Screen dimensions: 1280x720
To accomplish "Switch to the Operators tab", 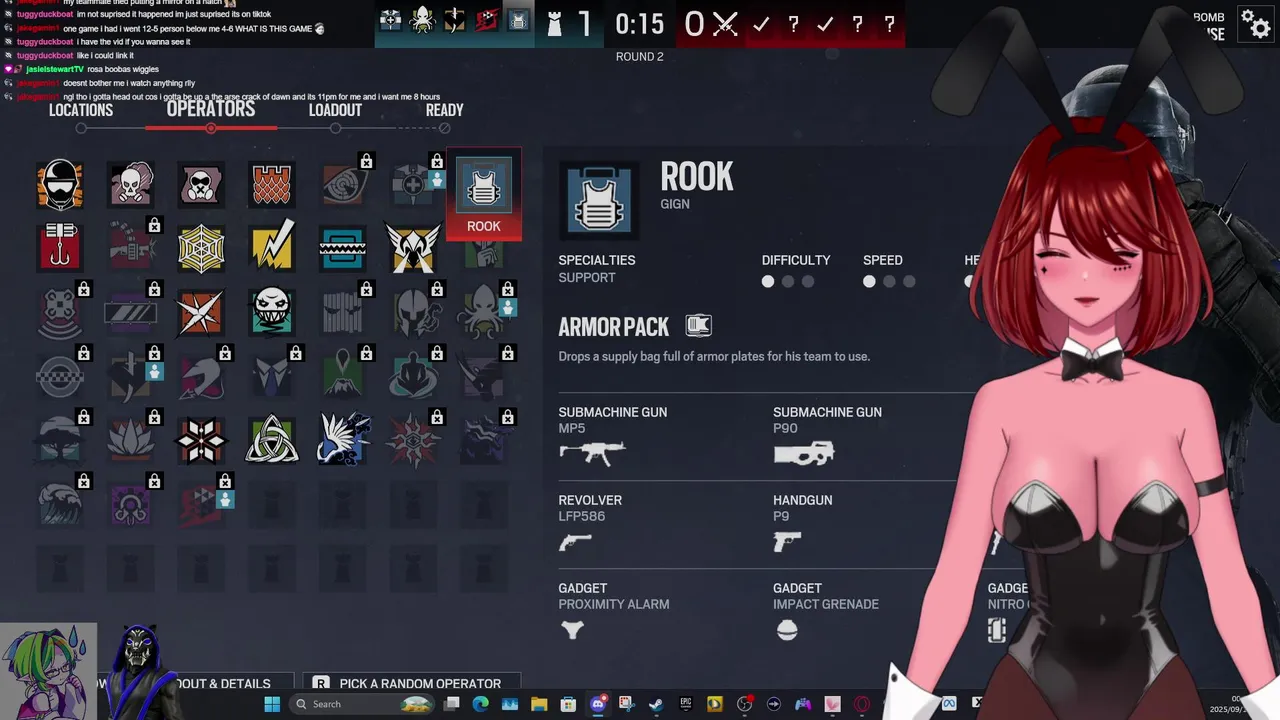I will click(x=211, y=109).
